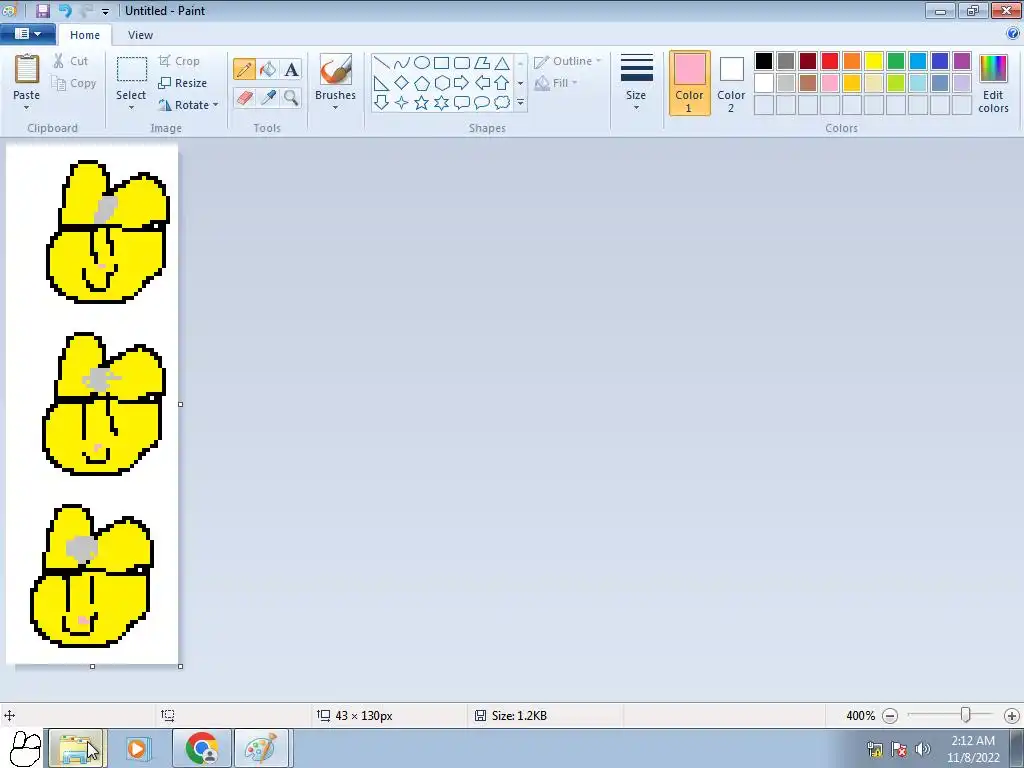Choose the Five-point star shape
This screenshot has width=1024, height=768.
point(422,103)
